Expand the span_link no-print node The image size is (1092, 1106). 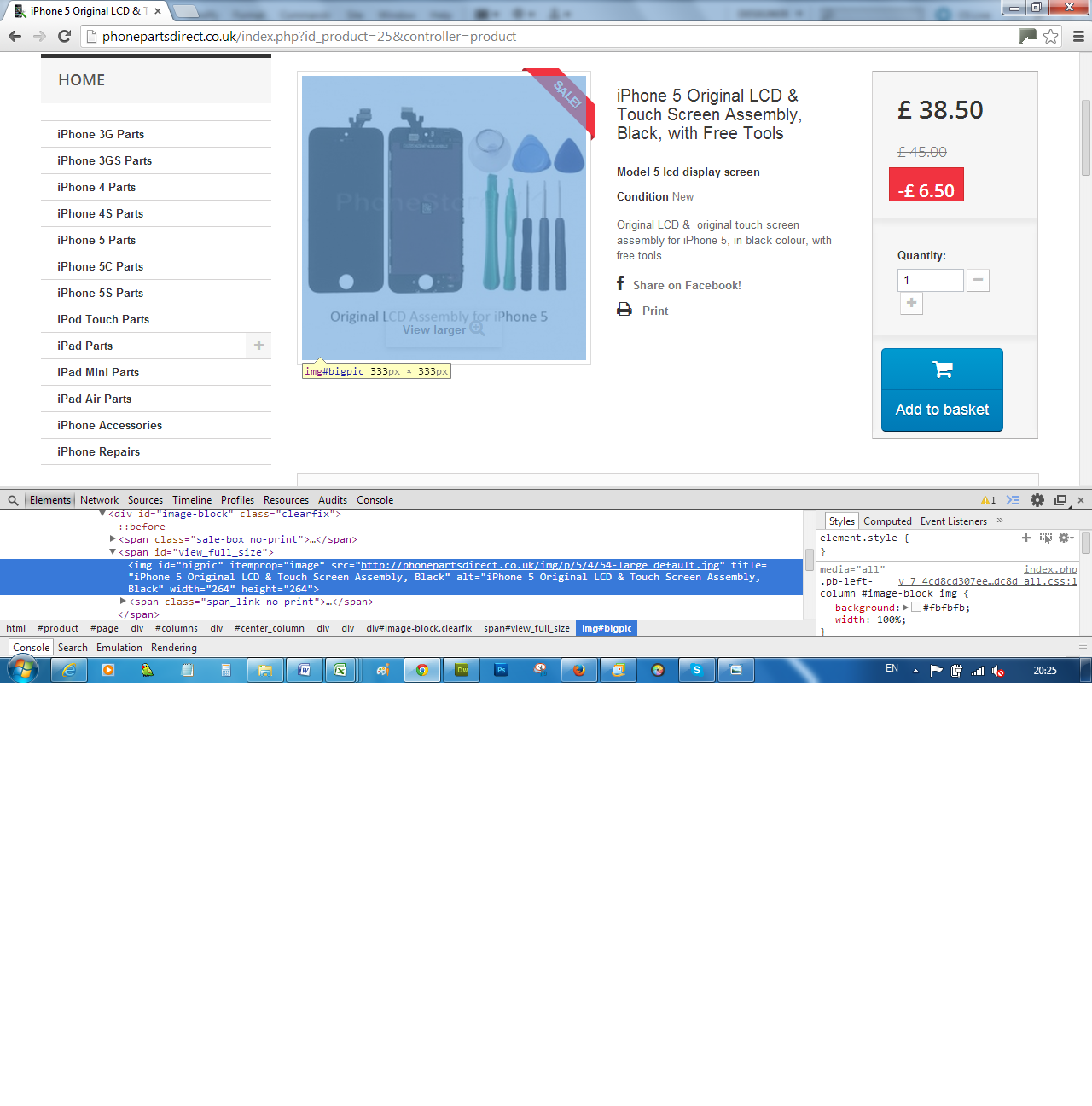[123, 602]
